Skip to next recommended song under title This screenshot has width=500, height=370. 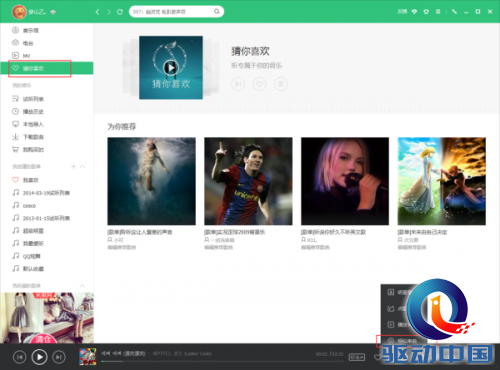[238, 84]
